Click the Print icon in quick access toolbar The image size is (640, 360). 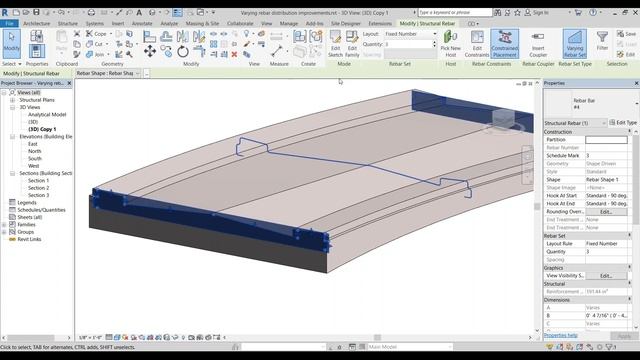[x=91, y=13]
